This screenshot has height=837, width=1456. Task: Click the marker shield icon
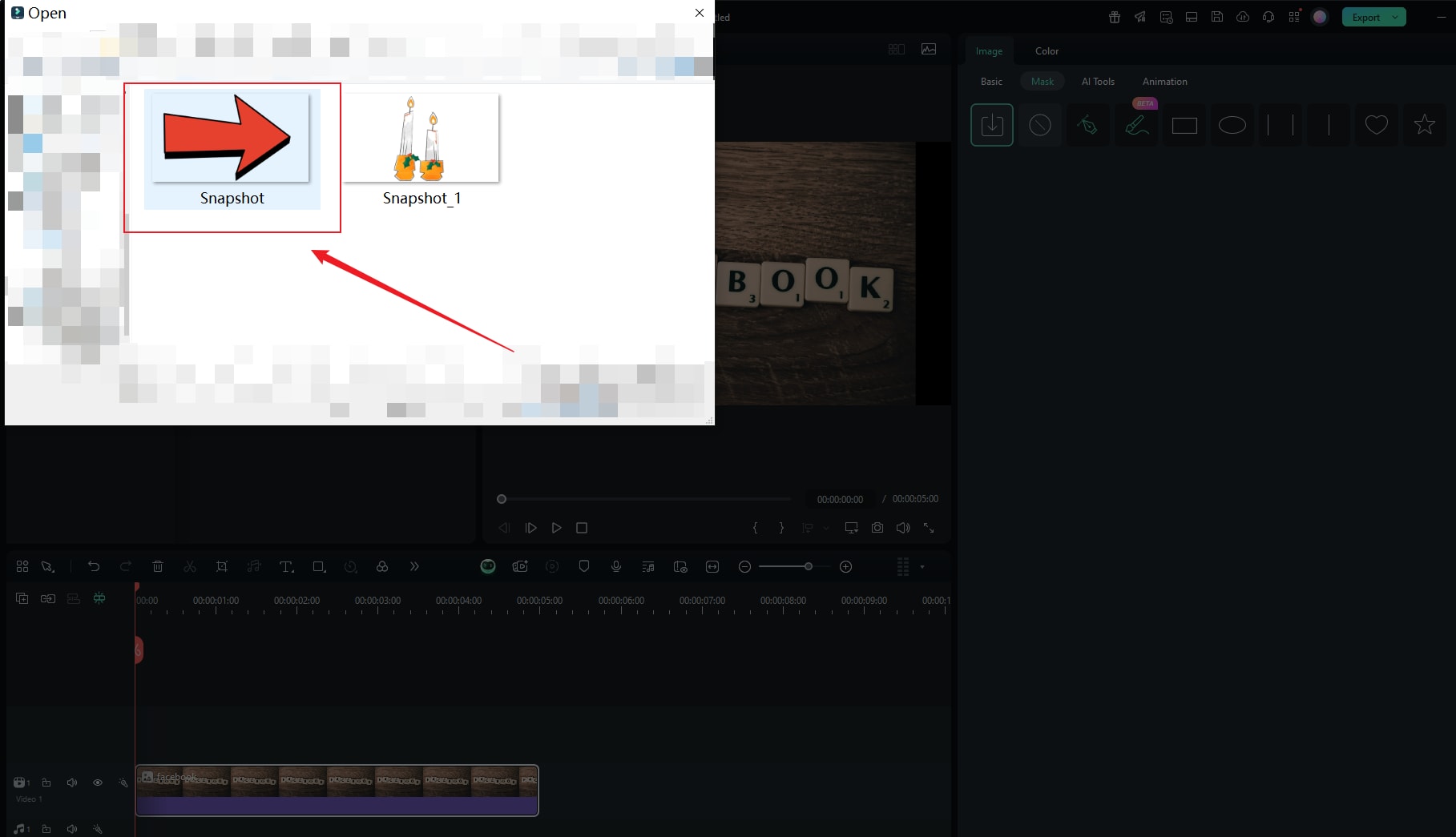pyautogui.click(x=584, y=566)
